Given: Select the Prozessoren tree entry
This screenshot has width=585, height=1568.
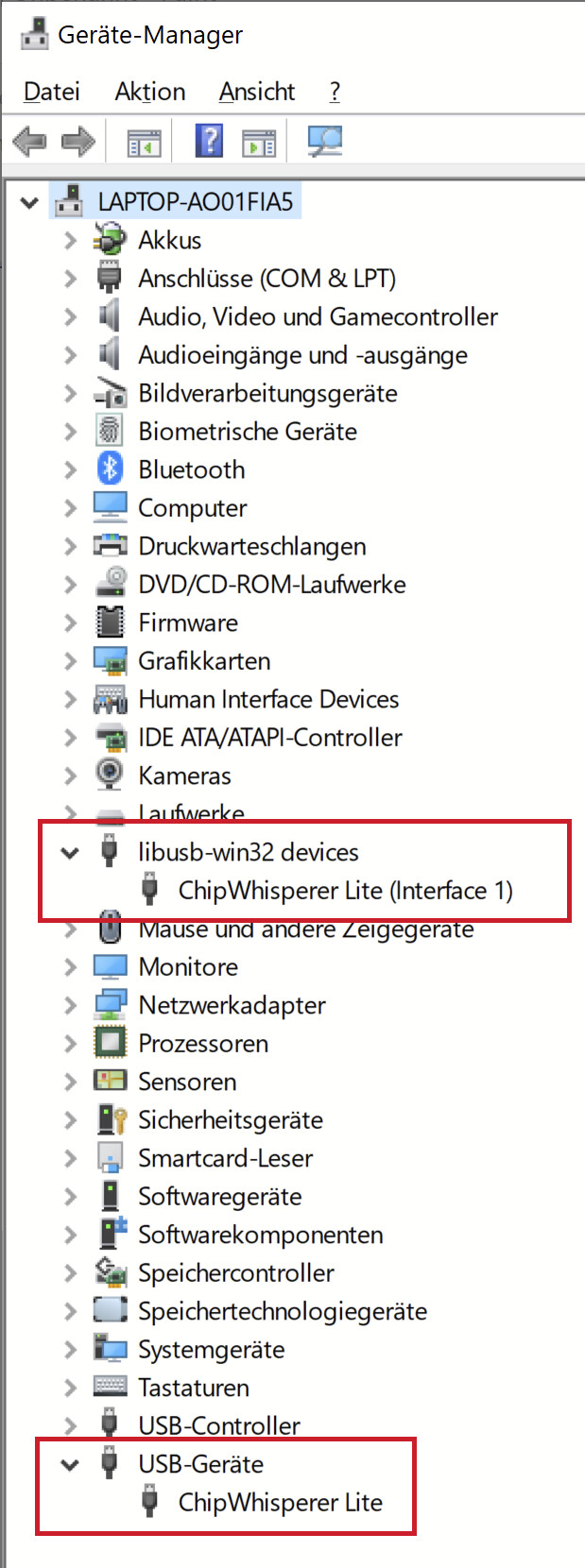Looking at the screenshot, I should 203,1043.
